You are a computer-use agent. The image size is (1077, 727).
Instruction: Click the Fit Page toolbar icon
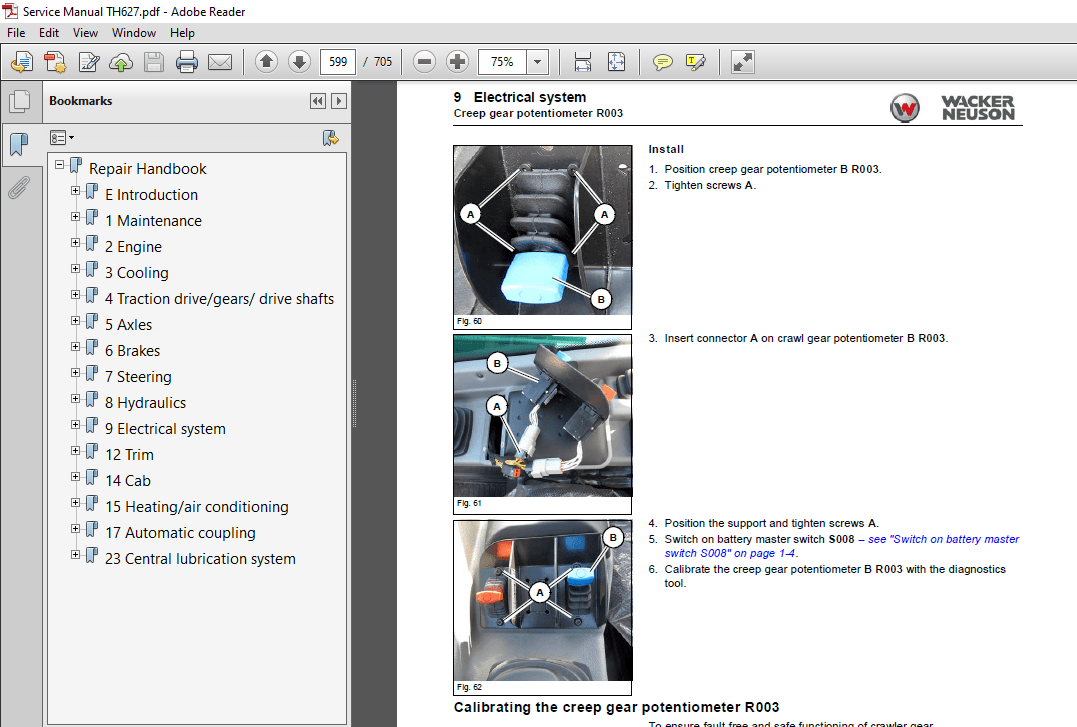click(x=616, y=61)
